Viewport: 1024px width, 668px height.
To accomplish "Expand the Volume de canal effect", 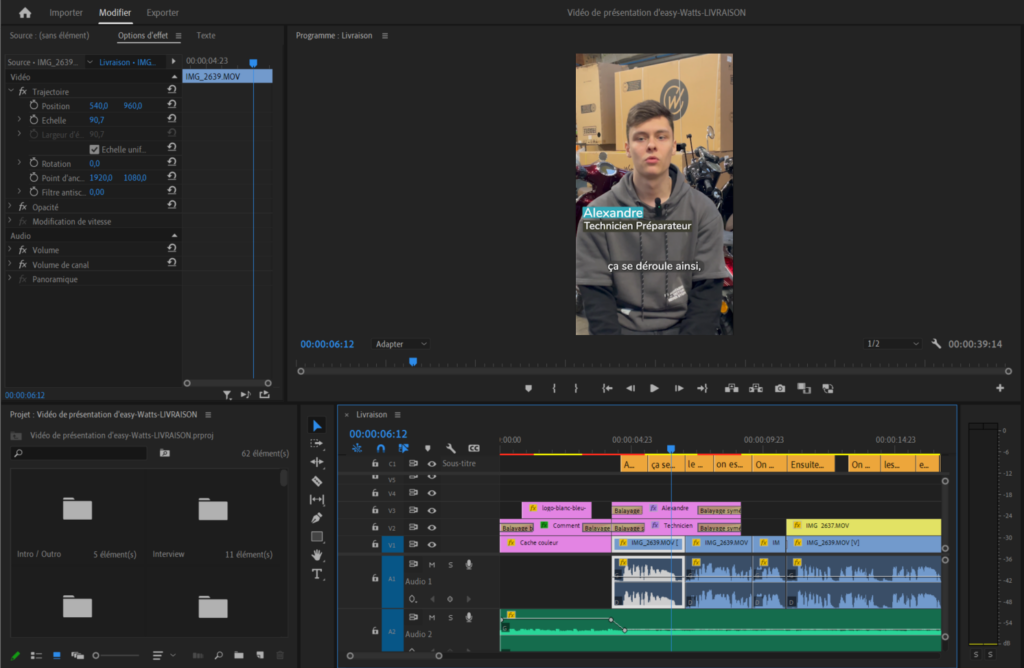I will point(10,264).
